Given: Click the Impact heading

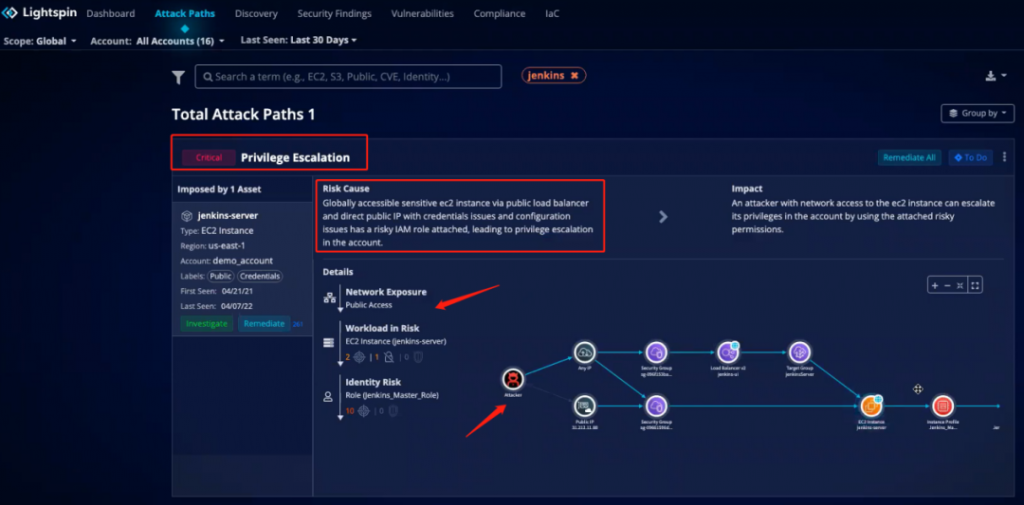Looking at the screenshot, I should point(747,188).
